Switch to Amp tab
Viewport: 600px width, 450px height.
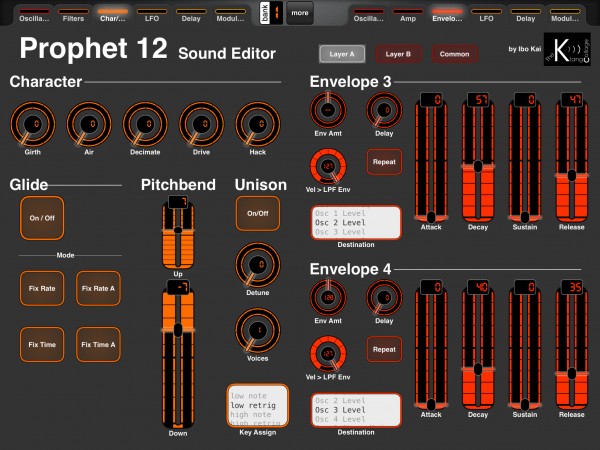[x=408, y=15]
